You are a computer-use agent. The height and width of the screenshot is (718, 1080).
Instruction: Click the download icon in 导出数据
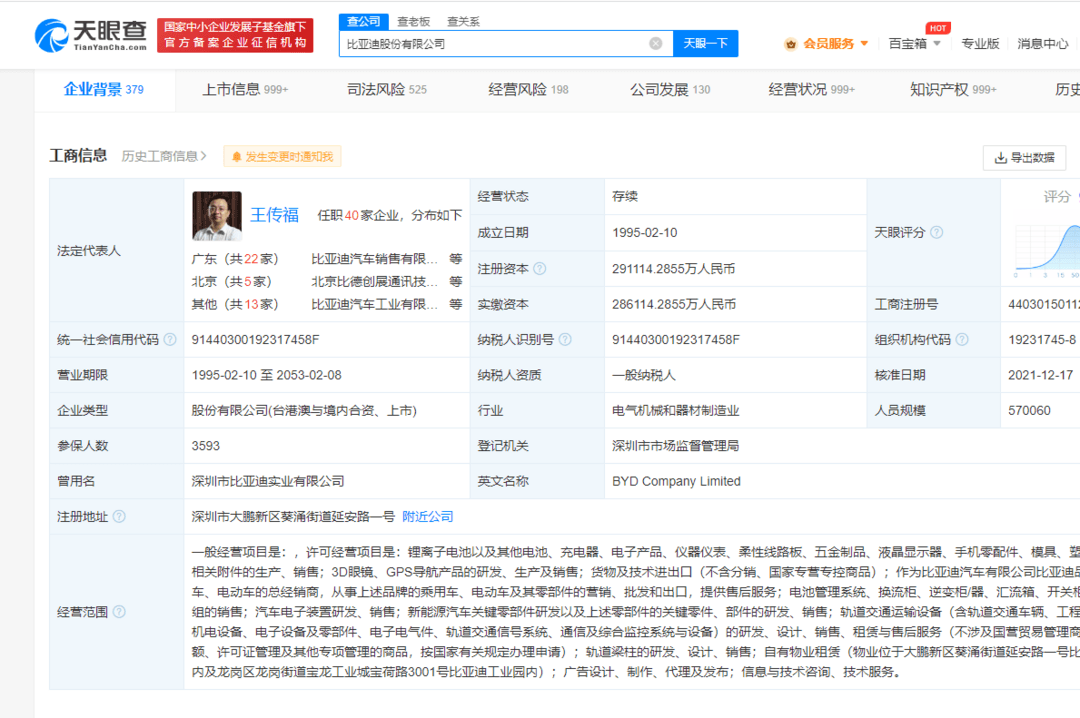1001,158
